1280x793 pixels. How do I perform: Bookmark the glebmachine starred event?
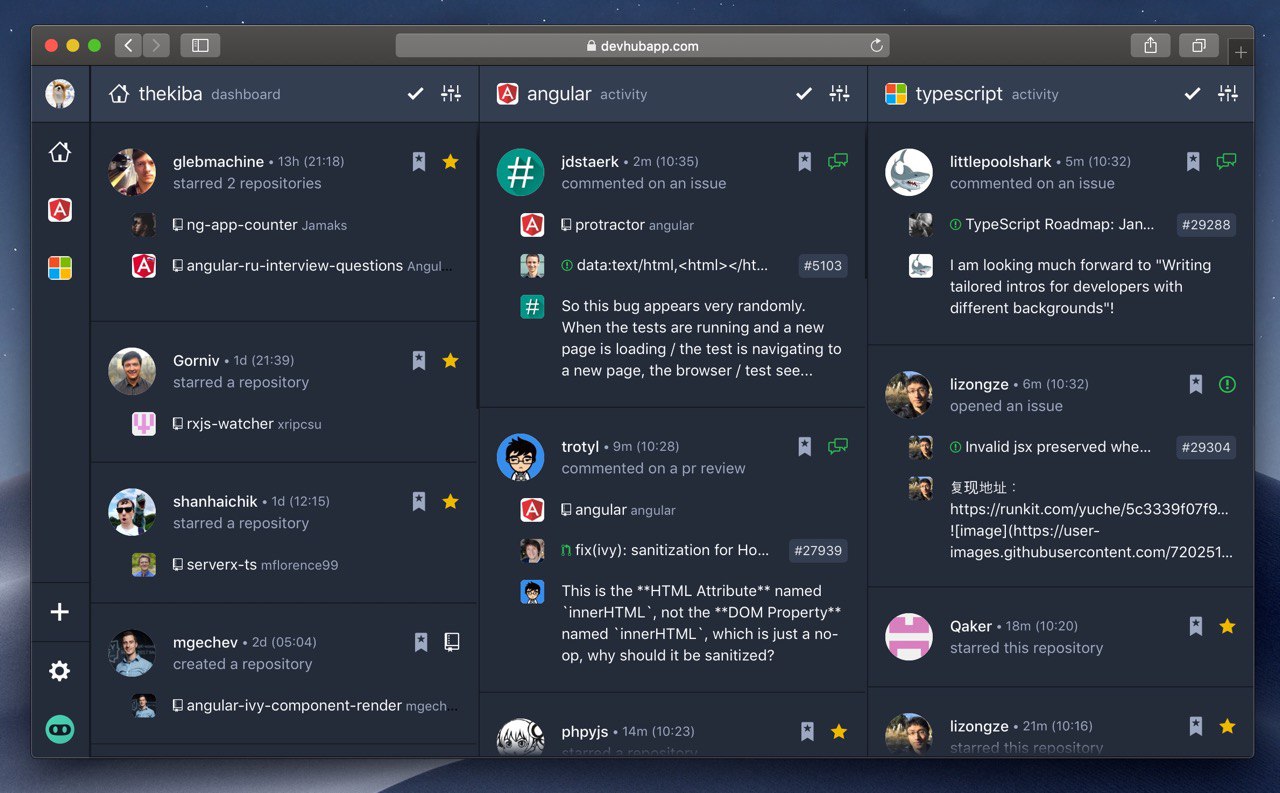pos(419,161)
